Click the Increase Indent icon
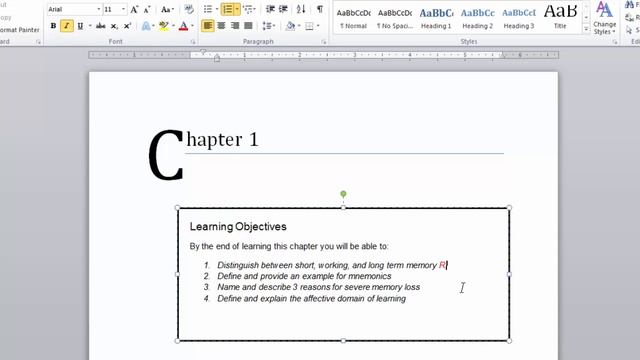The width and height of the screenshot is (640, 360). [283, 9]
